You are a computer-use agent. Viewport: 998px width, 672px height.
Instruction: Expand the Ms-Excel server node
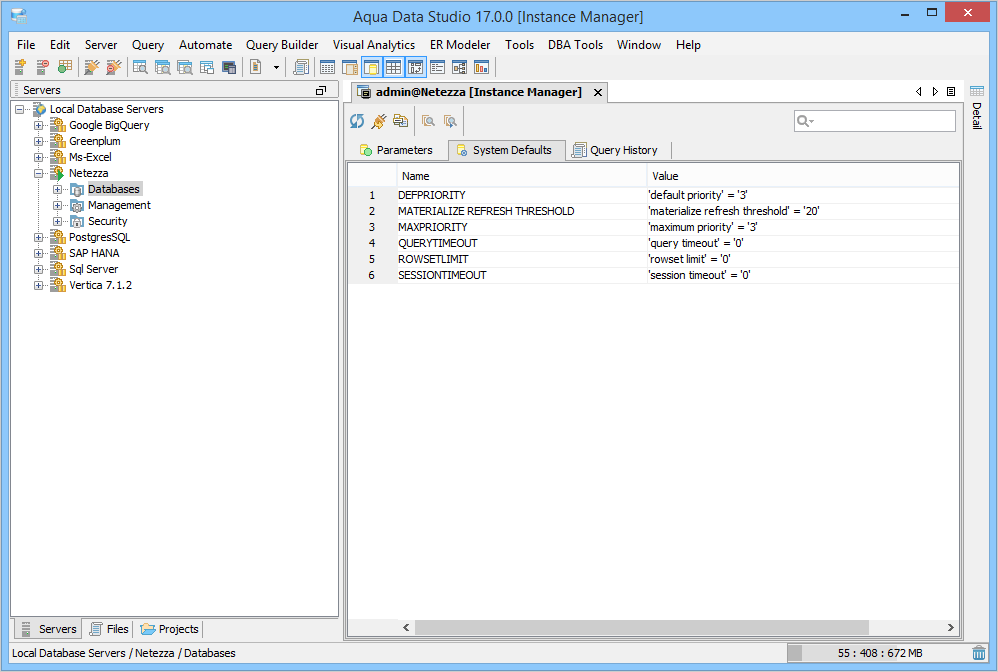click(x=39, y=157)
